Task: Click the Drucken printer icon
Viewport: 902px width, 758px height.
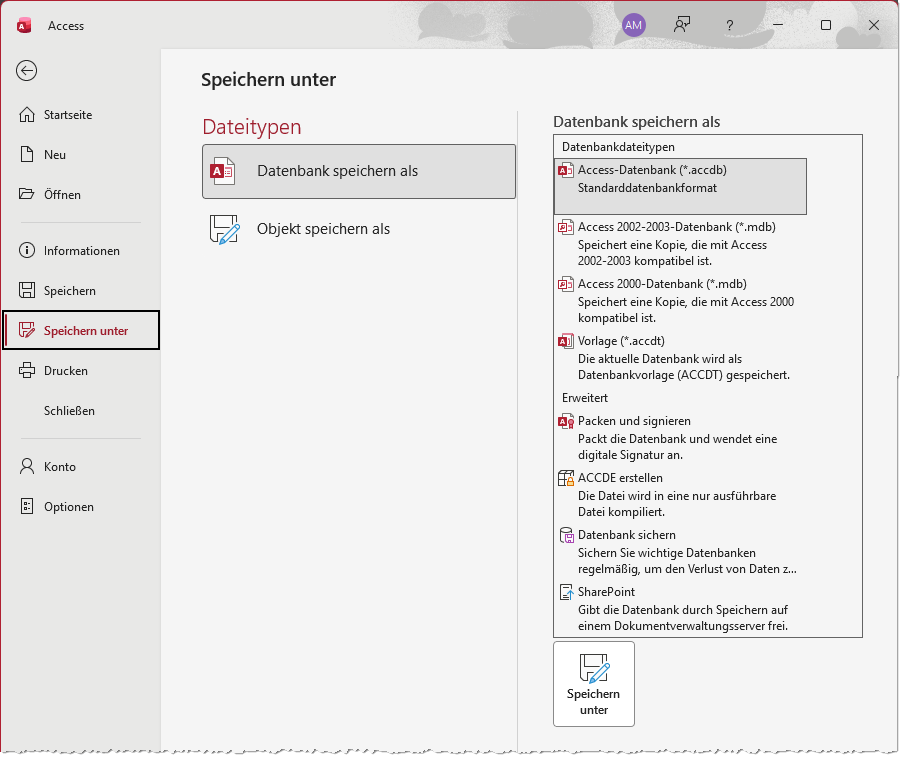Action: (27, 370)
